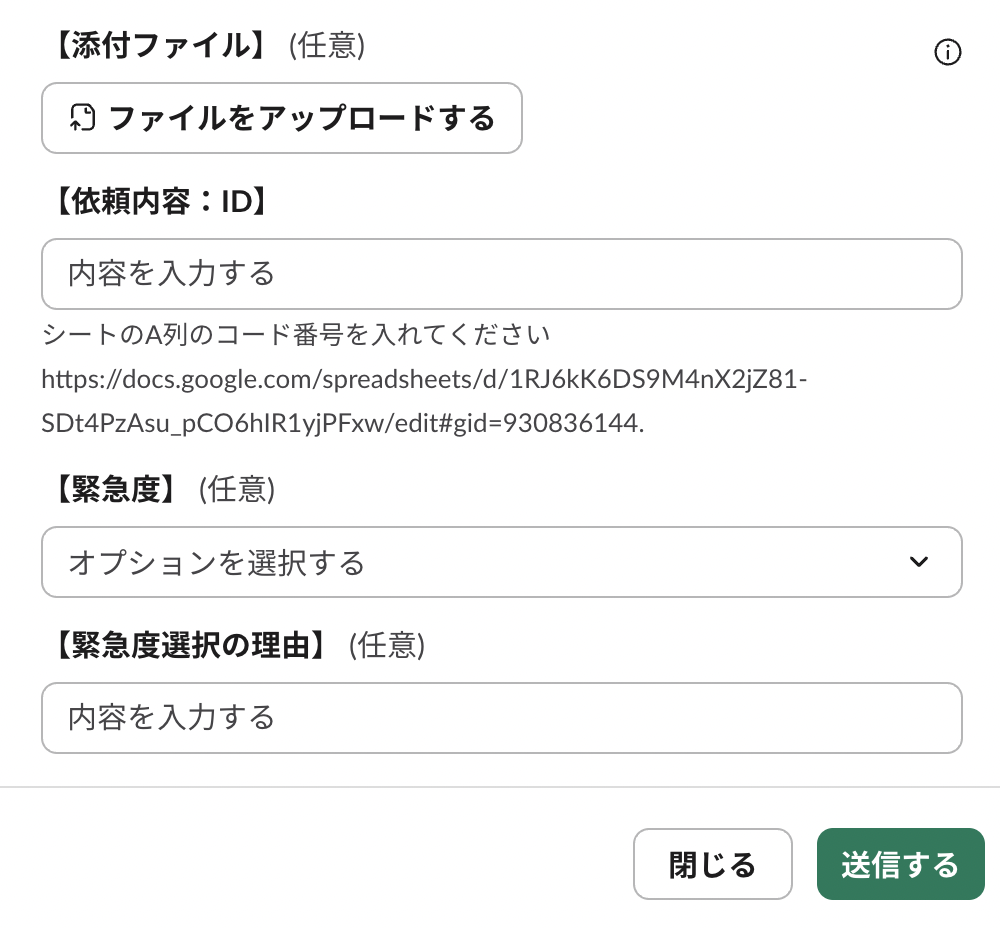
Task: Open the 緊急度 options dropdown
Action: 501,562
